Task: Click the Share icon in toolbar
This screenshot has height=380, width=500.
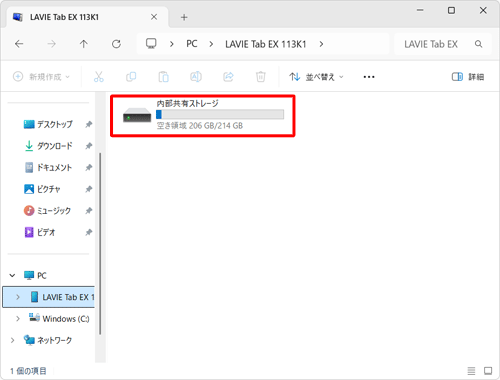Action: [228, 77]
